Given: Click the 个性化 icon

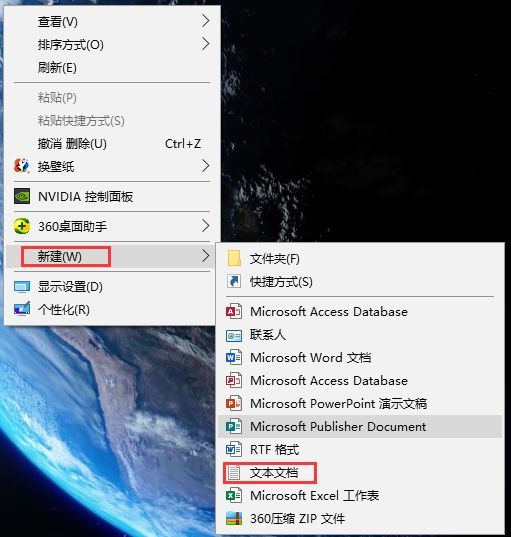Looking at the screenshot, I should tap(22, 309).
